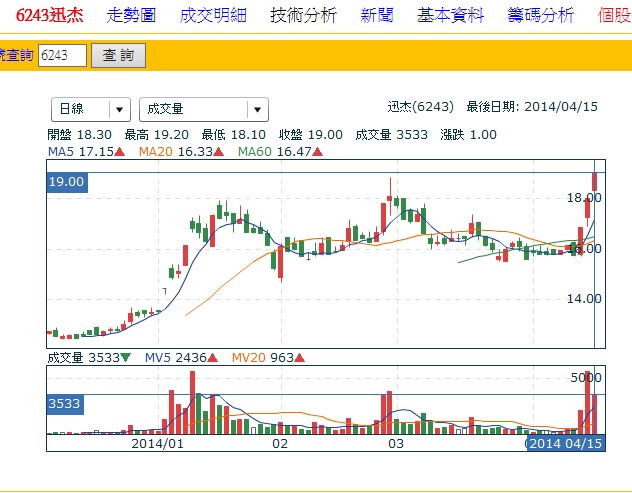Focus the stock code input showing 6243
This screenshot has width=632, height=493.
[62, 56]
